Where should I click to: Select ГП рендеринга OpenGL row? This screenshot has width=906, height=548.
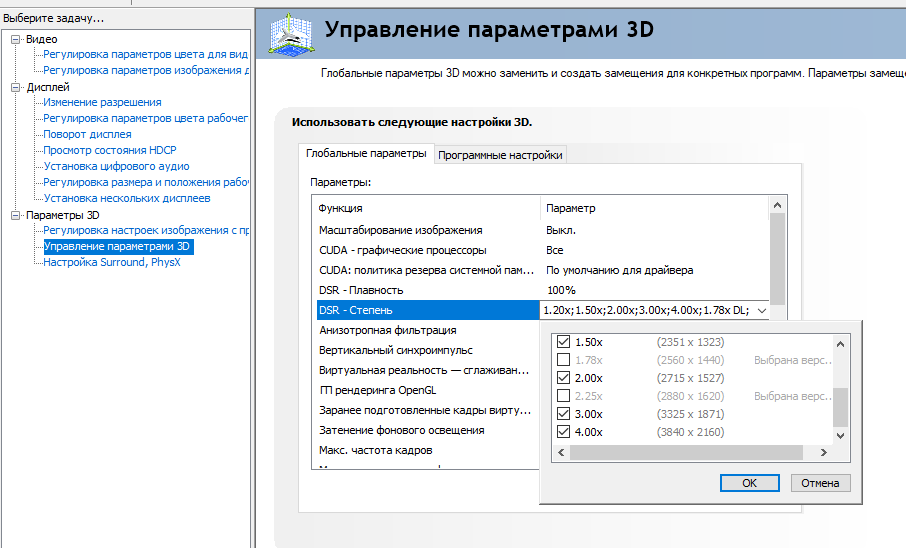(x=428, y=390)
